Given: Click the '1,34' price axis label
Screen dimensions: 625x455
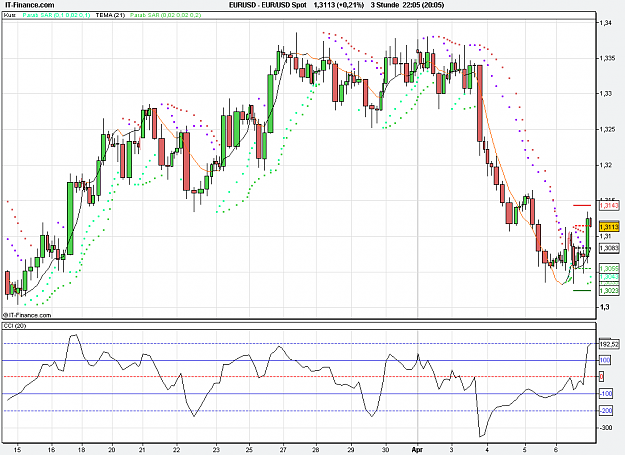Looking at the screenshot, I should [x=605, y=23].
